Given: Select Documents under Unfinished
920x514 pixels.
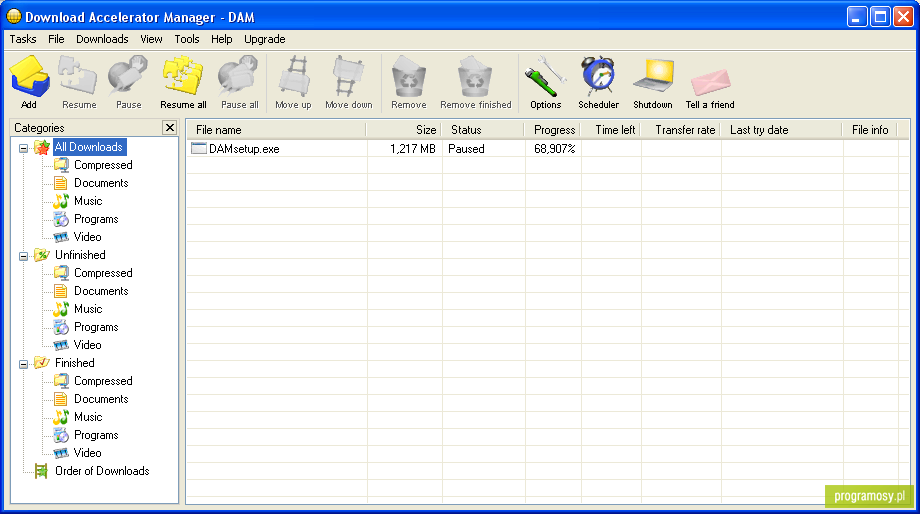Looking at the screenshot, I should tap(101, 291).
